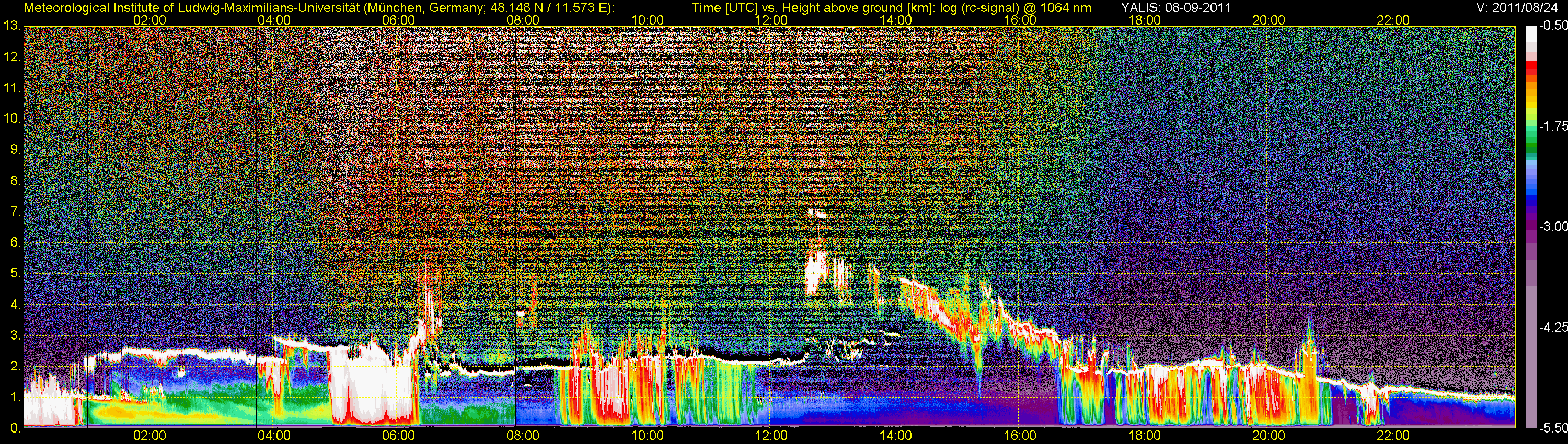Click the 'Time [UTC] vs. Height' caption

pyautogui.click(x=891, y=8)
